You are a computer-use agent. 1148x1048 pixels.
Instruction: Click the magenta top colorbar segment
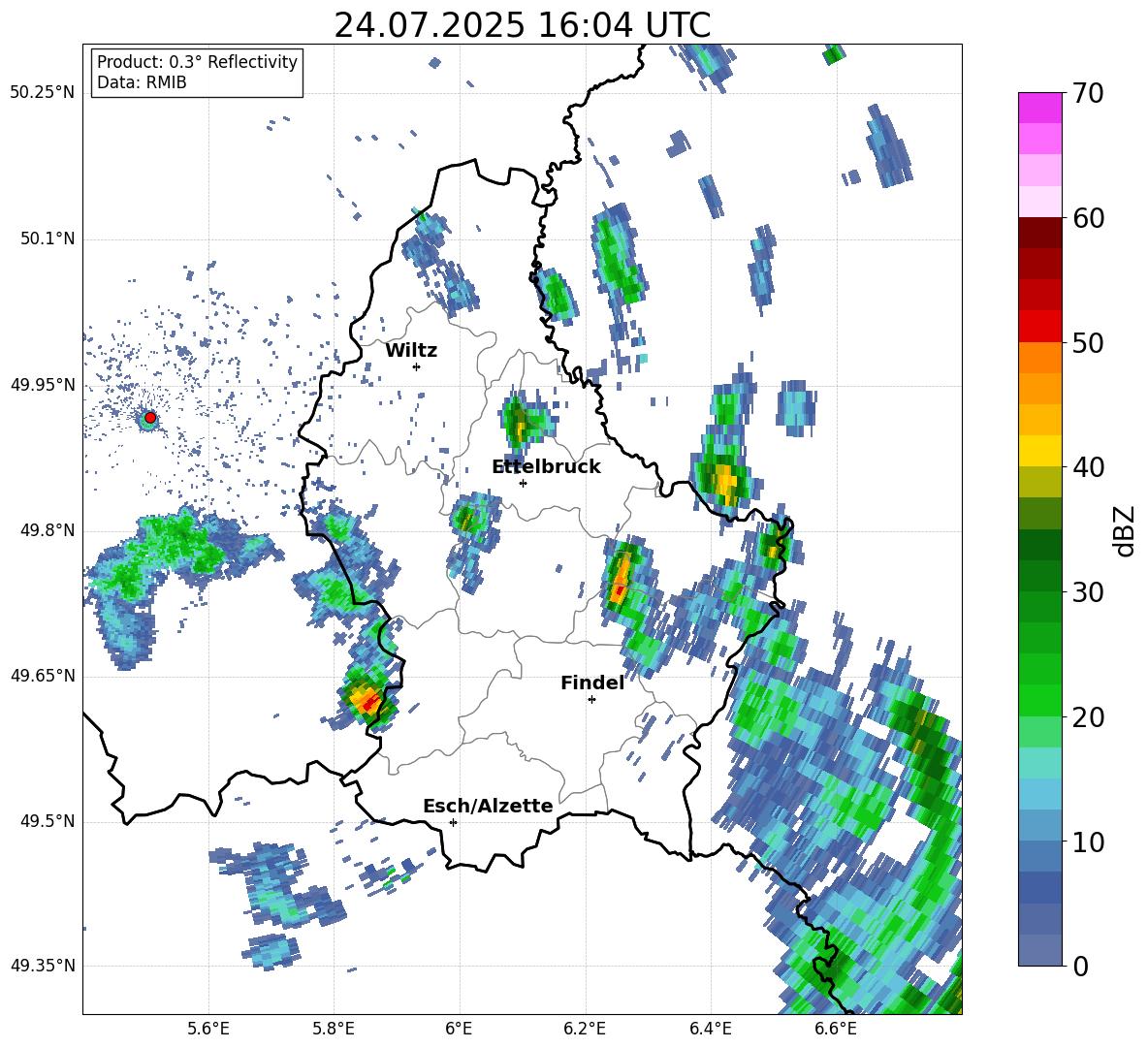(1039, 108)
